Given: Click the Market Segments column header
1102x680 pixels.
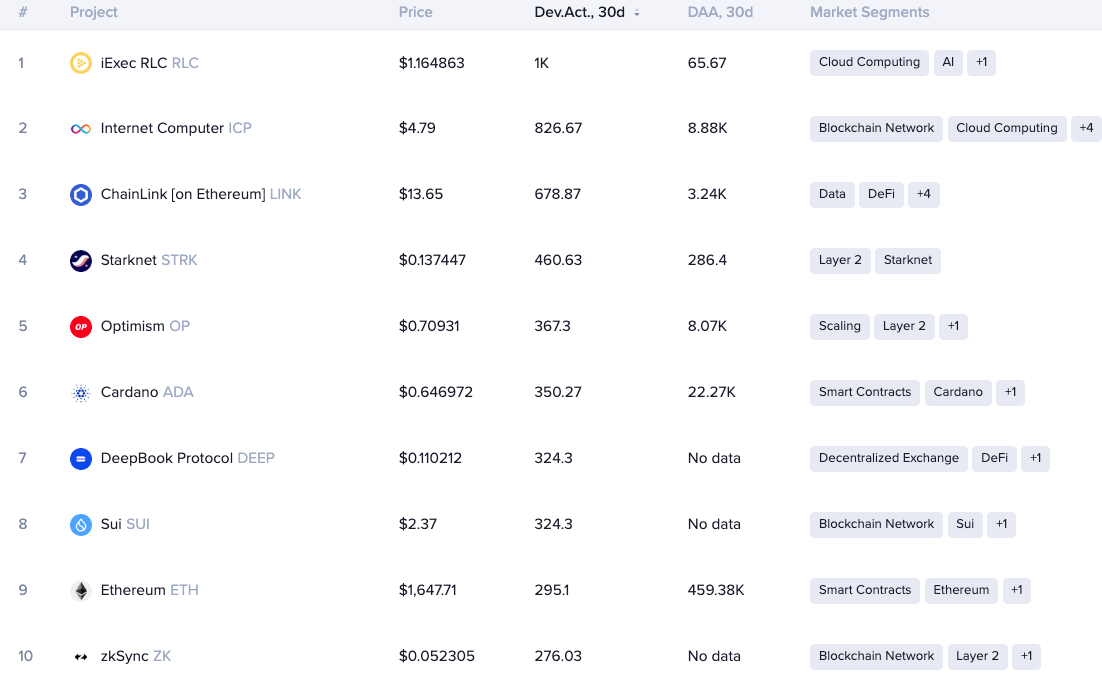Looking at the screenshot, I should tap(869, 12).
